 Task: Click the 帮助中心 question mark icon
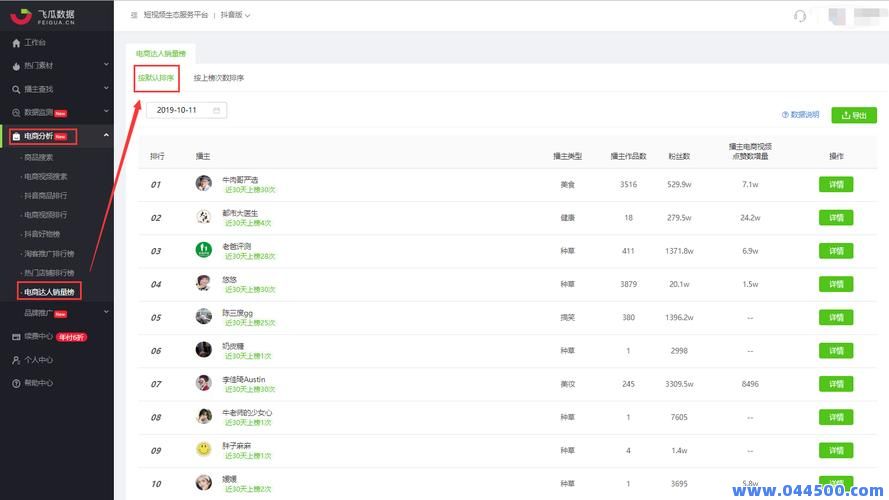pyautogui.click(x=16, y=383)
